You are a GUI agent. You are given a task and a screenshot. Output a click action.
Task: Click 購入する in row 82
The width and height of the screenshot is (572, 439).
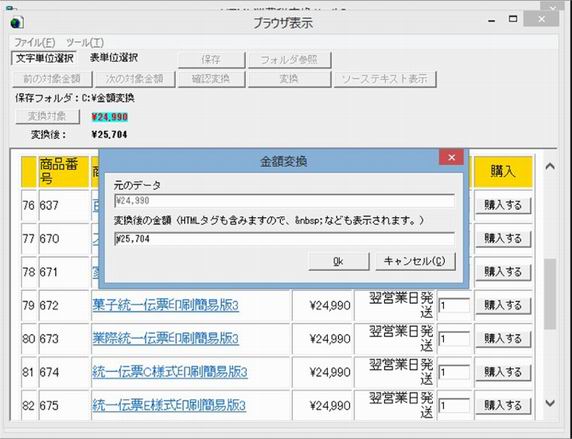click(x=503, y=405)
